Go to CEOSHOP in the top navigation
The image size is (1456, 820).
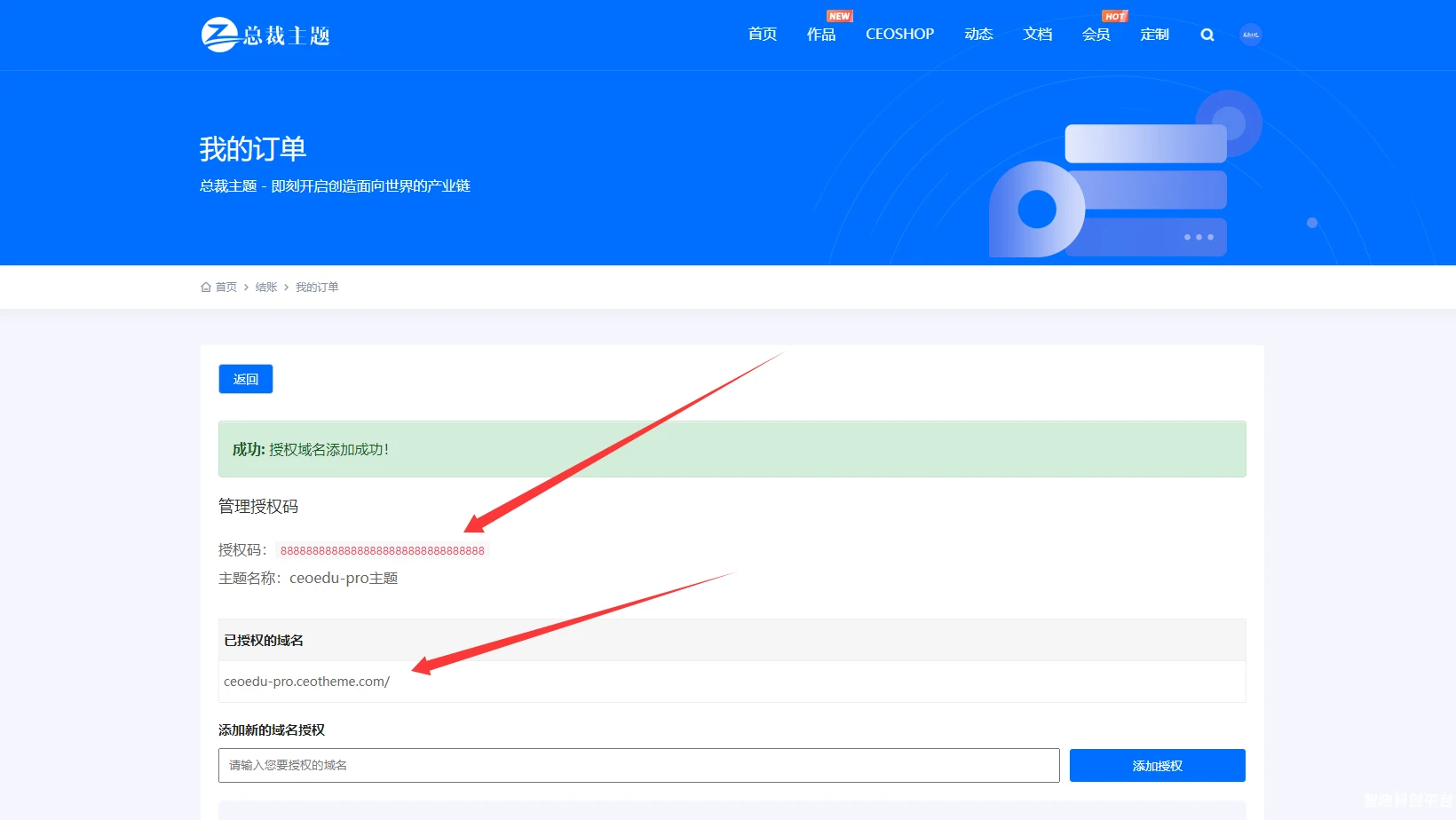pos(899,35)
